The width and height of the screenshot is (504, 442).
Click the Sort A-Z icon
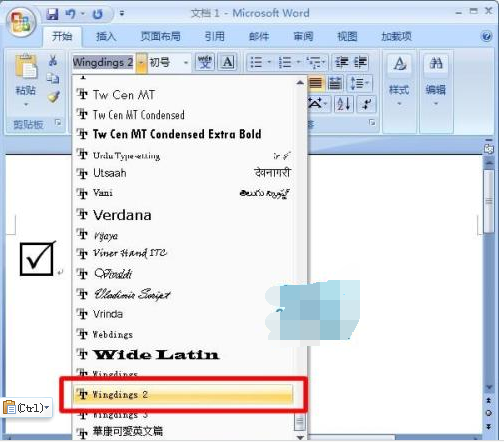click(344, 104)
